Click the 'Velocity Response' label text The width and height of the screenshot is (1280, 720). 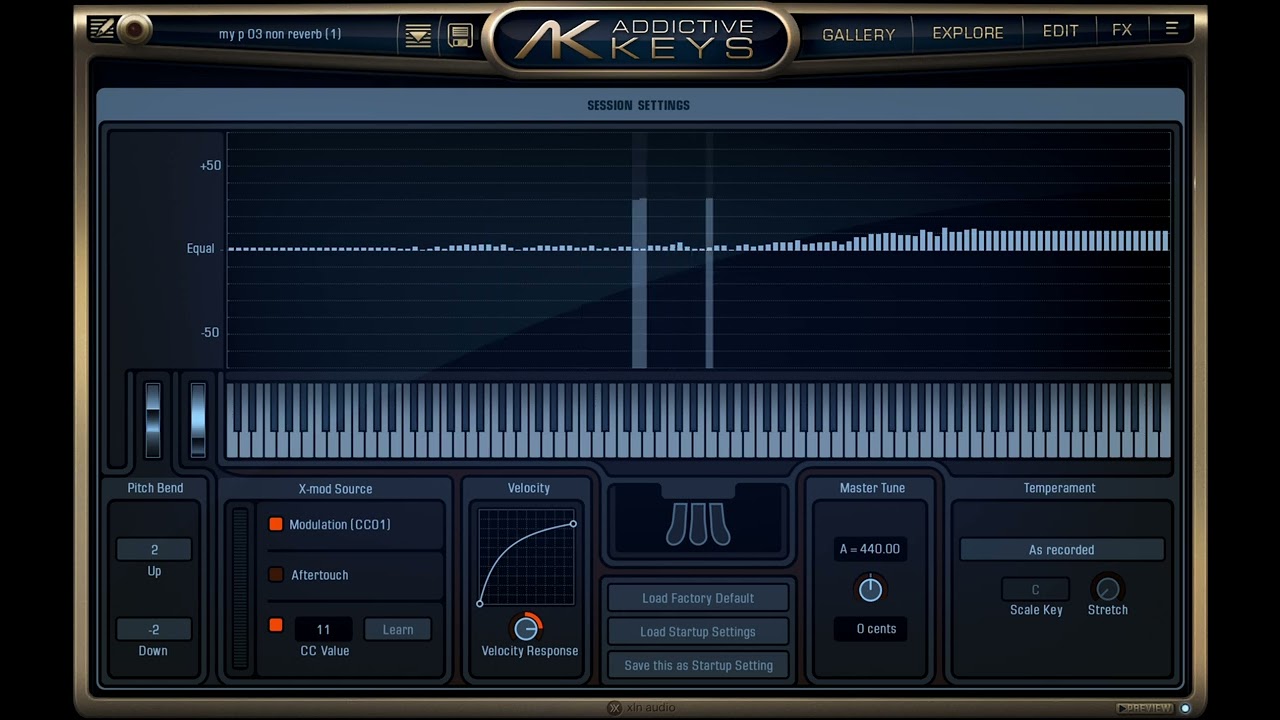coord(530,651)
